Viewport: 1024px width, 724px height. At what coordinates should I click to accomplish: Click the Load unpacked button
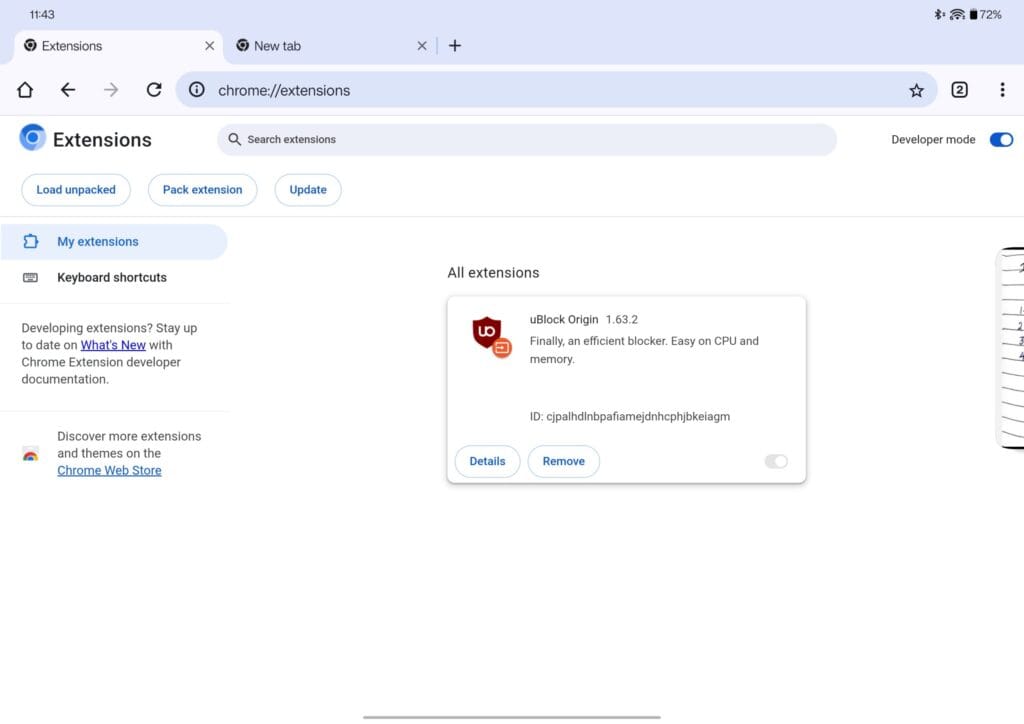(76, 190)
